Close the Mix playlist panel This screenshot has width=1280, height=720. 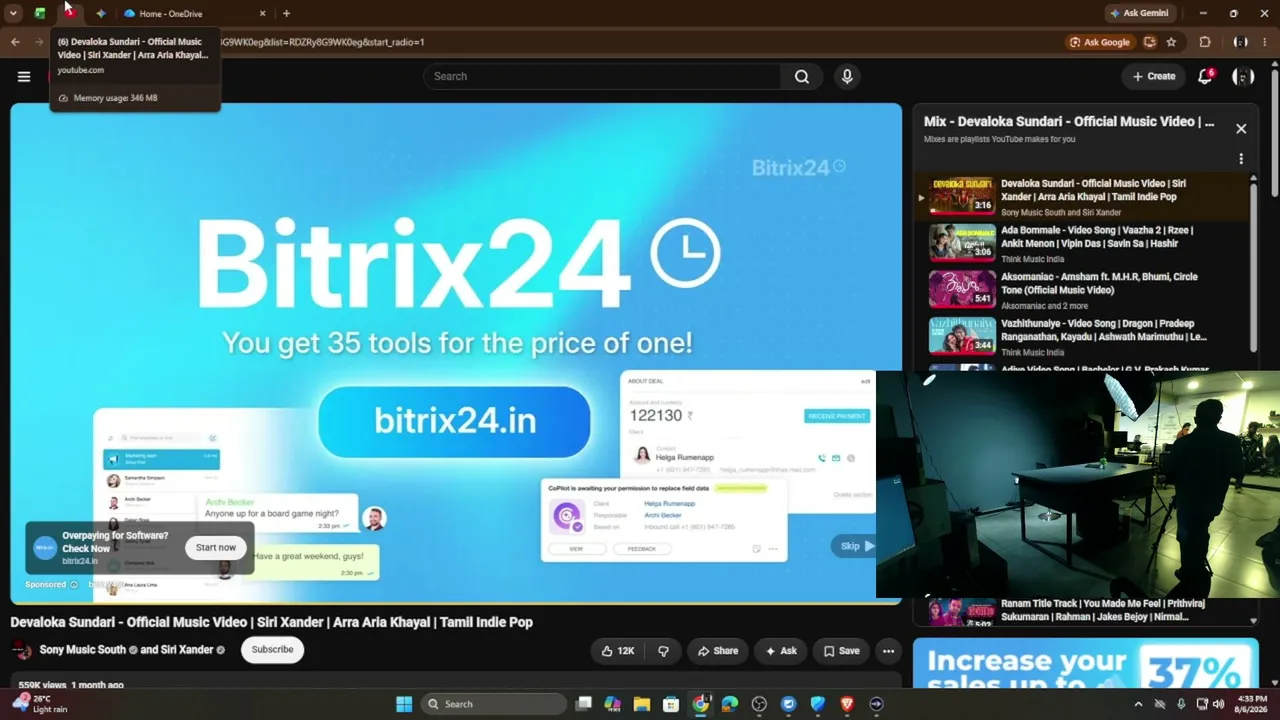click(1241, 128)
